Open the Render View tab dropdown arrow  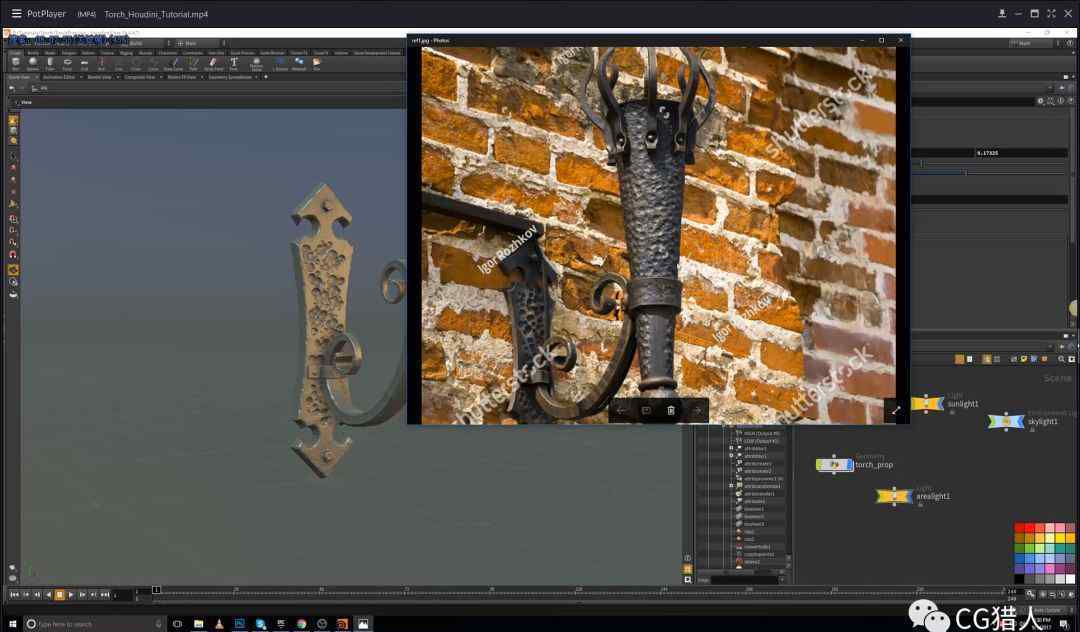pyautogui.click(x=118, y=77)
